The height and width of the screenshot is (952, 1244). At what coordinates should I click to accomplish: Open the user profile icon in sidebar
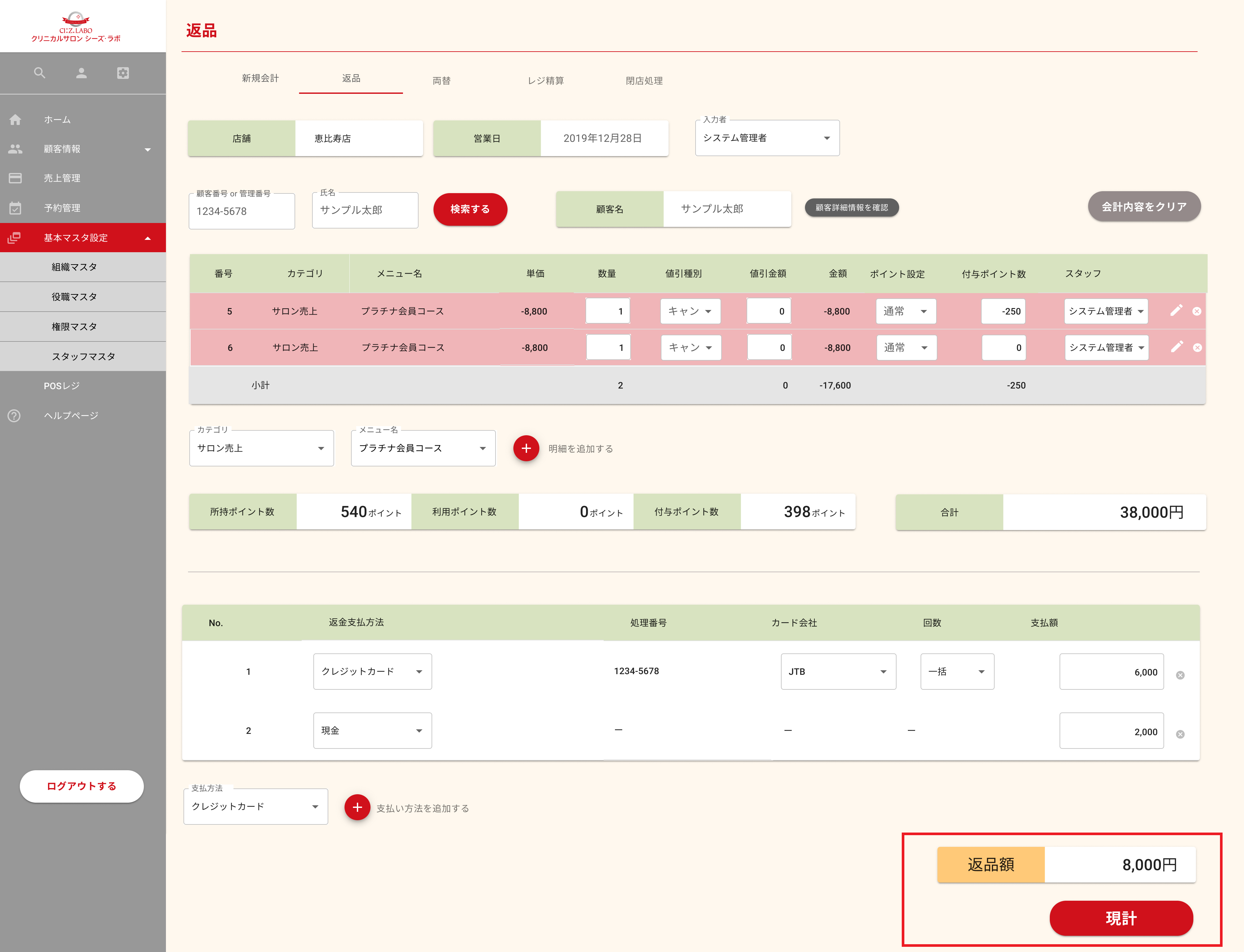[81, 73]
